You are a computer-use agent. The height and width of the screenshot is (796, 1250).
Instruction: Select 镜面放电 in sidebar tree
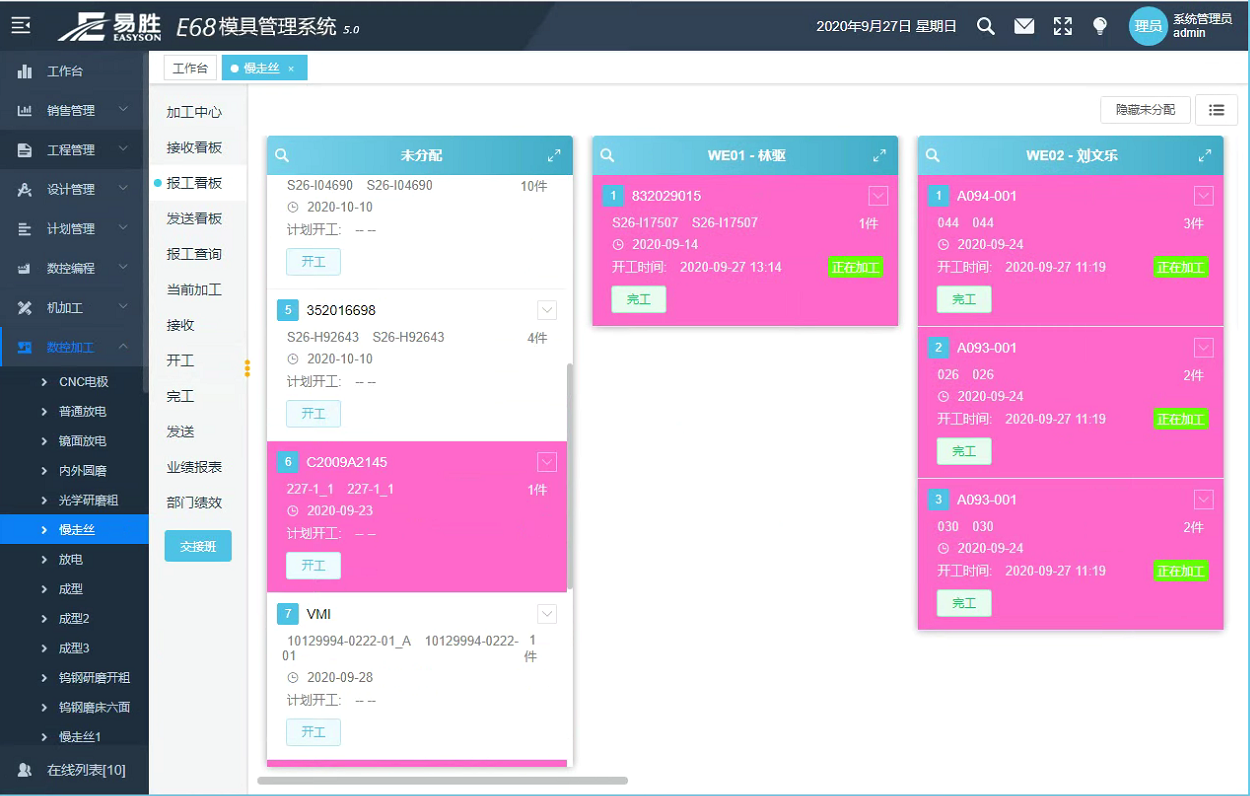[82, 441]
